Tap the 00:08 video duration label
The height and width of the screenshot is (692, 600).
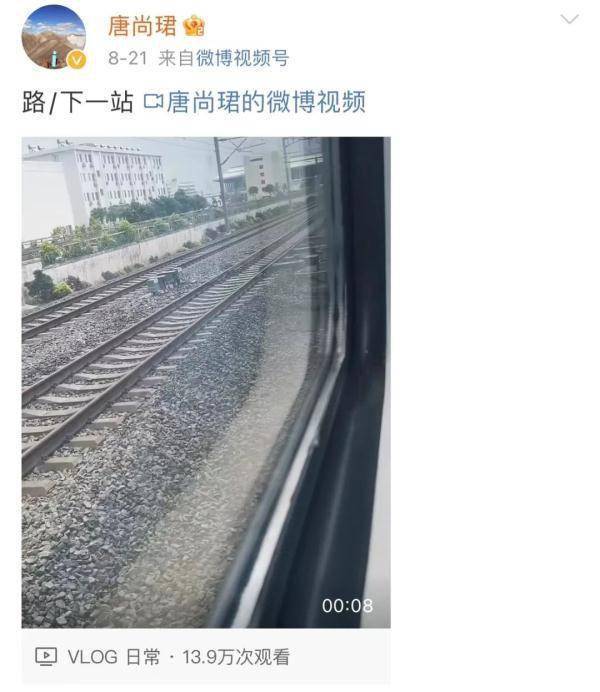[347, 606]
